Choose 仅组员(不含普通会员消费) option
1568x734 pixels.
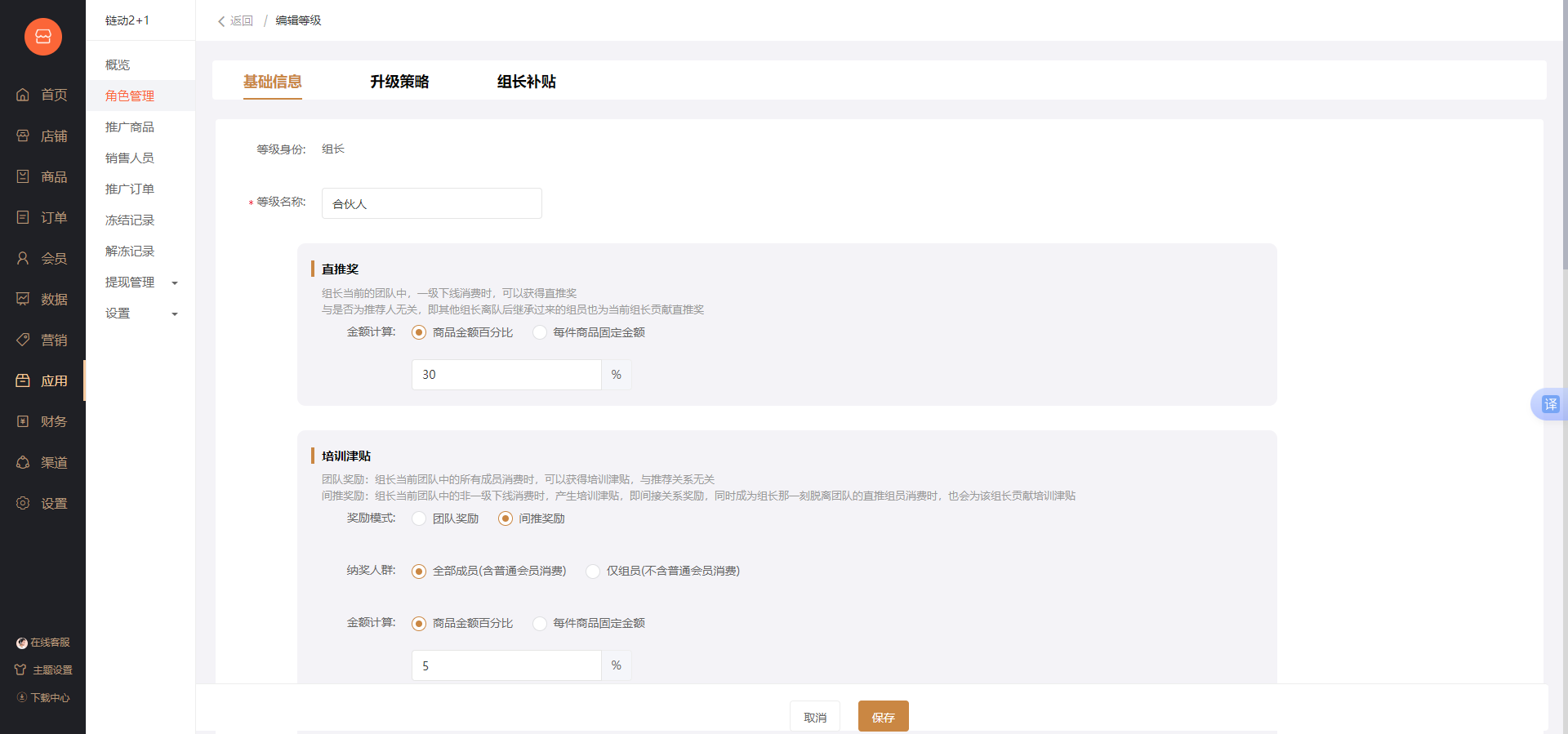point(593,572)
